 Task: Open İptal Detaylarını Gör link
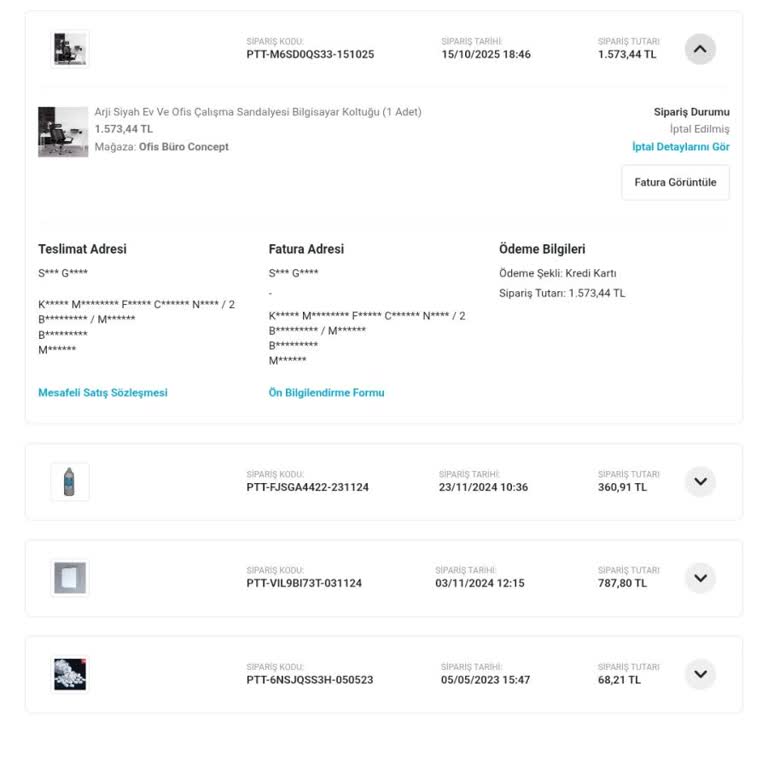[x=680, y=147]
